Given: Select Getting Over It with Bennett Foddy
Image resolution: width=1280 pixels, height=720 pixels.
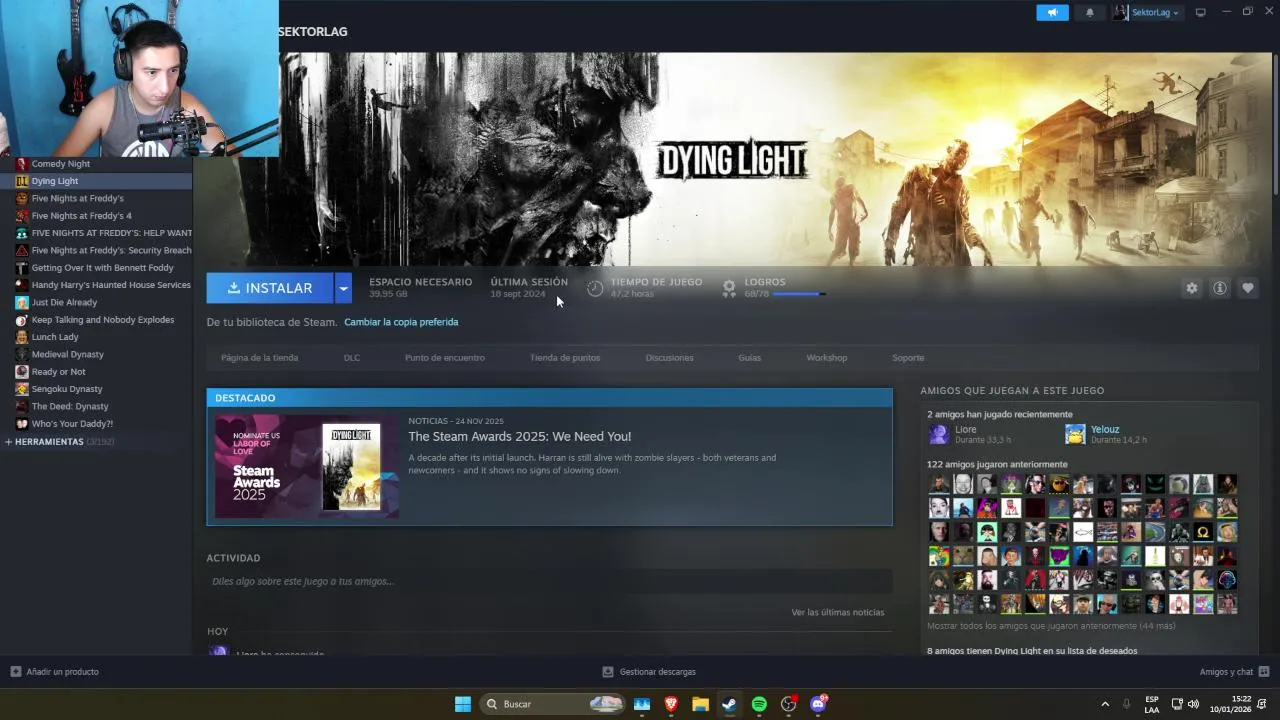Looking at the screenshot, I should click(x=96, y=268).
